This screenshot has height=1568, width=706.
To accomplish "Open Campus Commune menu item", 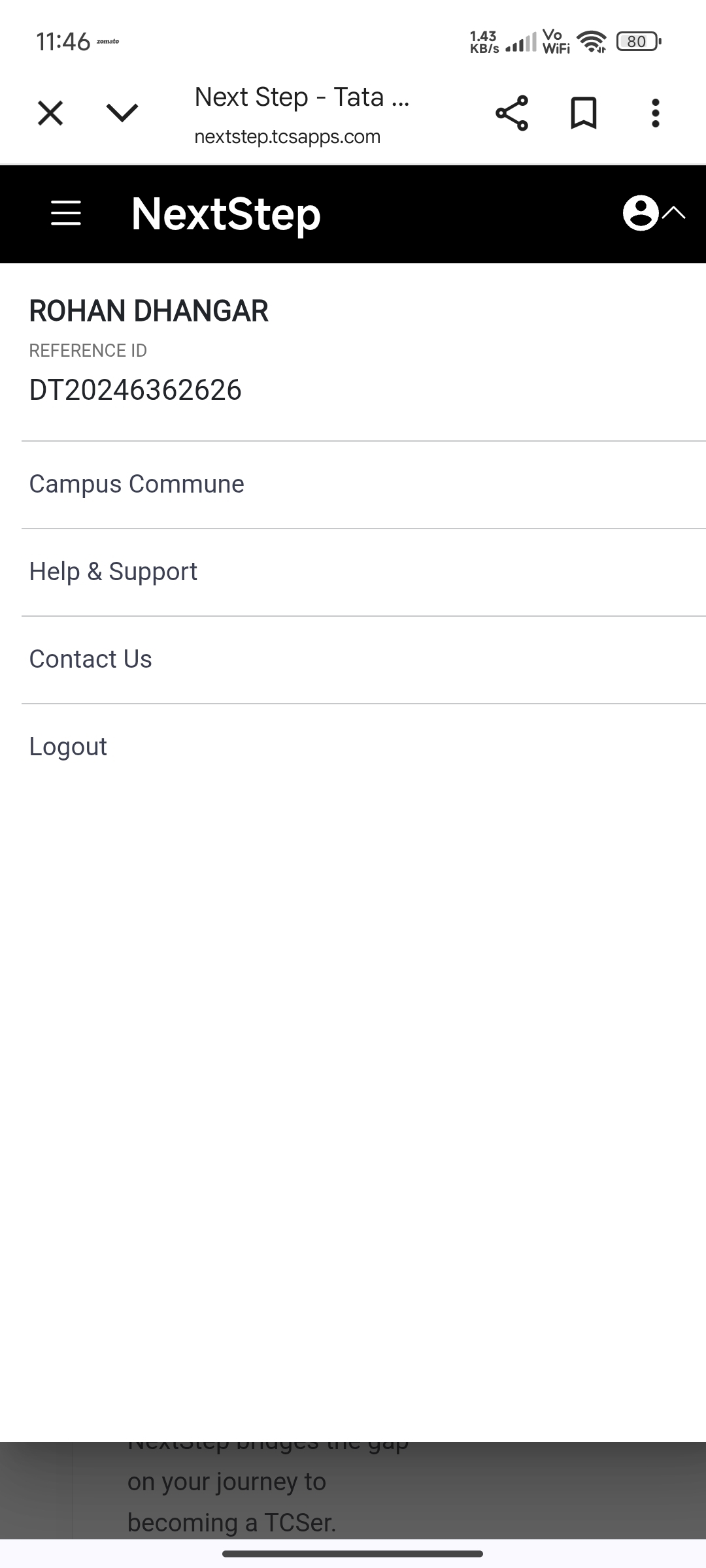I will [x=137, y=484].
